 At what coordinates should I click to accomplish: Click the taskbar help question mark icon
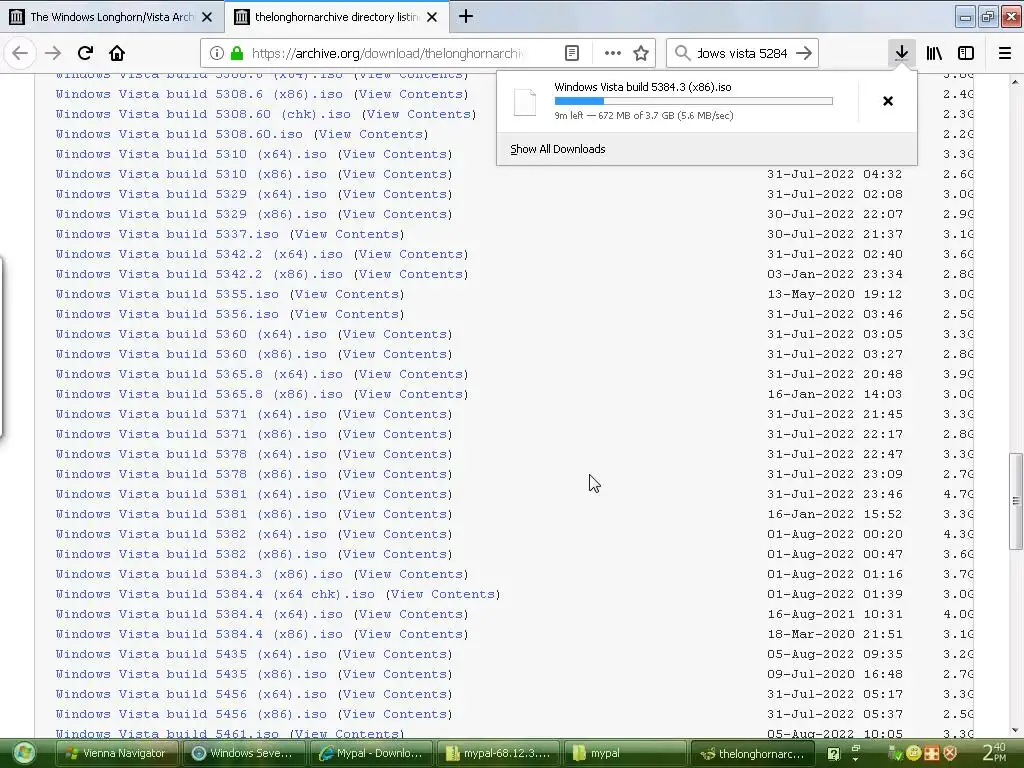coord(833,754)
